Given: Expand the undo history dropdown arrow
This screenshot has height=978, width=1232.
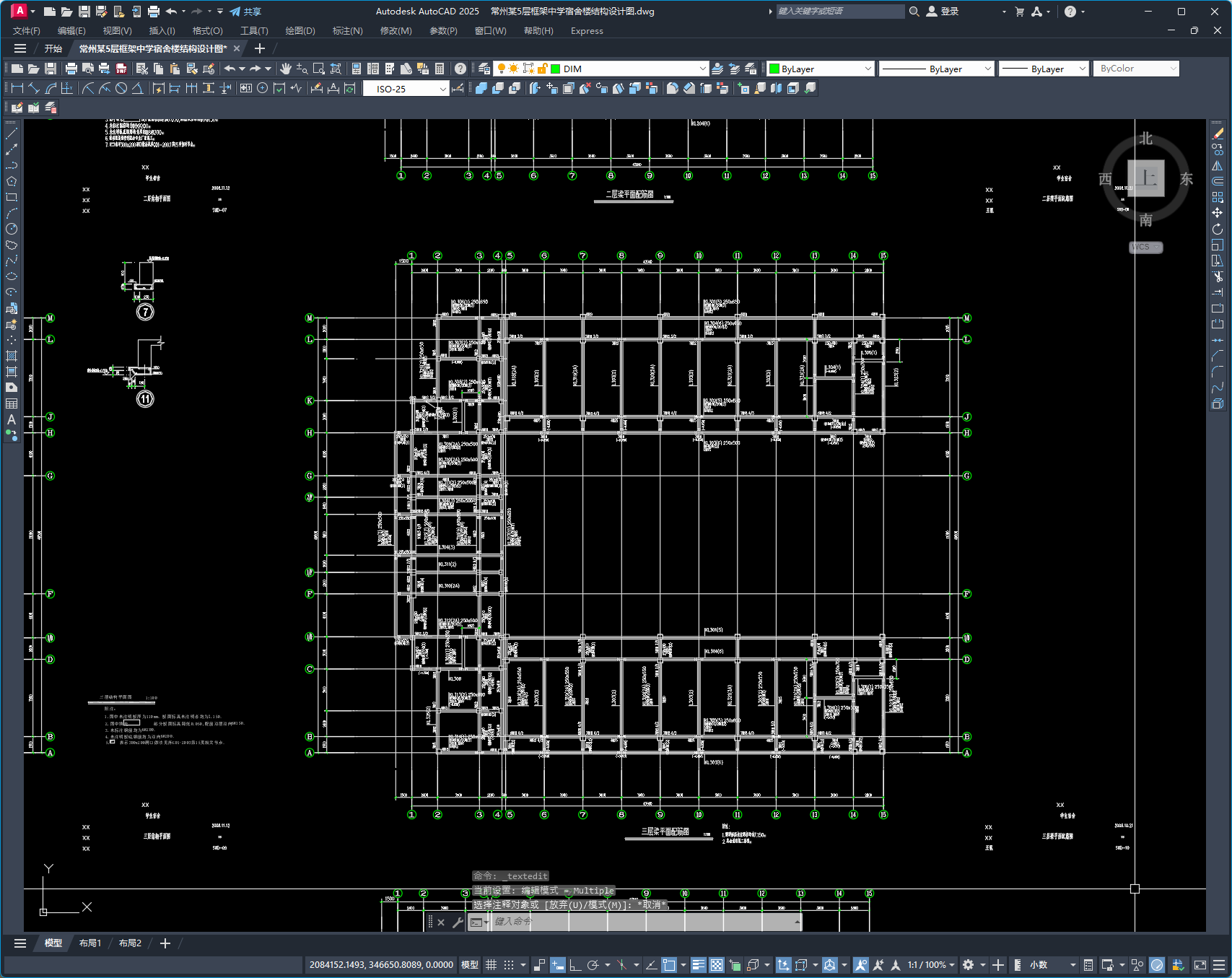Looking at the screenshot, I should 242,69.
